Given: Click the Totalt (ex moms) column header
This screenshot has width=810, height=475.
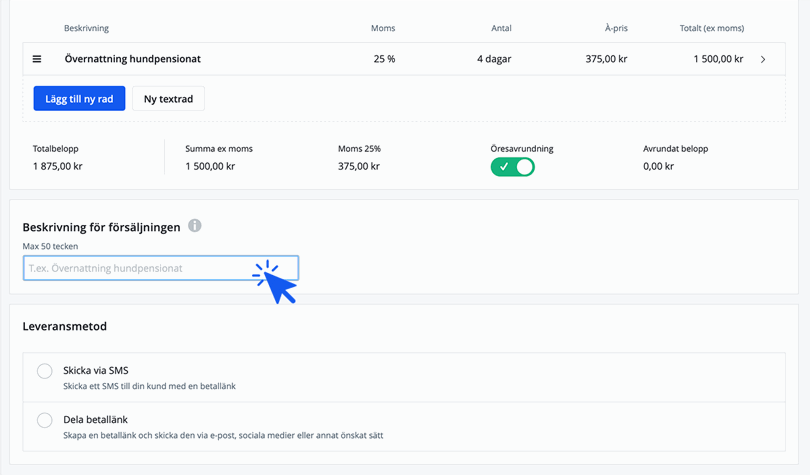Looking at the screenshot, I should tap(712, 28).
